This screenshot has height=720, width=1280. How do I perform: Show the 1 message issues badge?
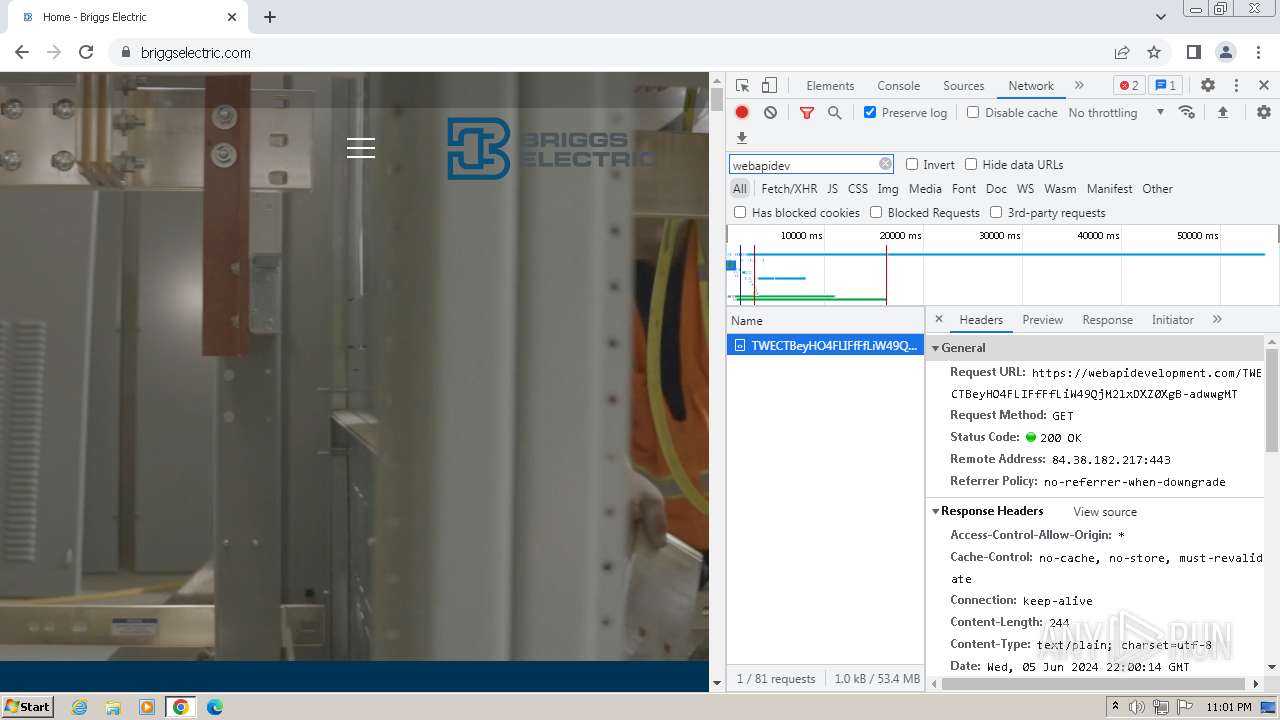(x=1164, y=86)
